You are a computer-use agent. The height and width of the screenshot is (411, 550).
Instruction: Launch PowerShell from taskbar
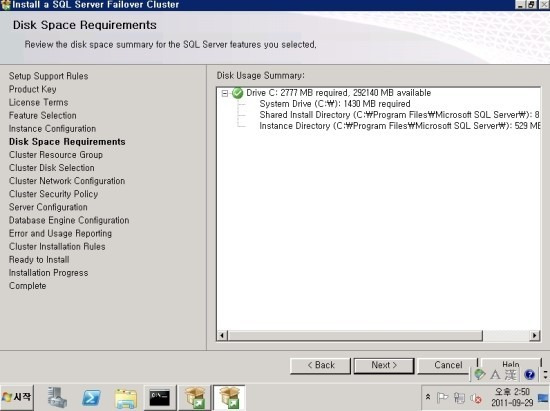coord(91,398)
